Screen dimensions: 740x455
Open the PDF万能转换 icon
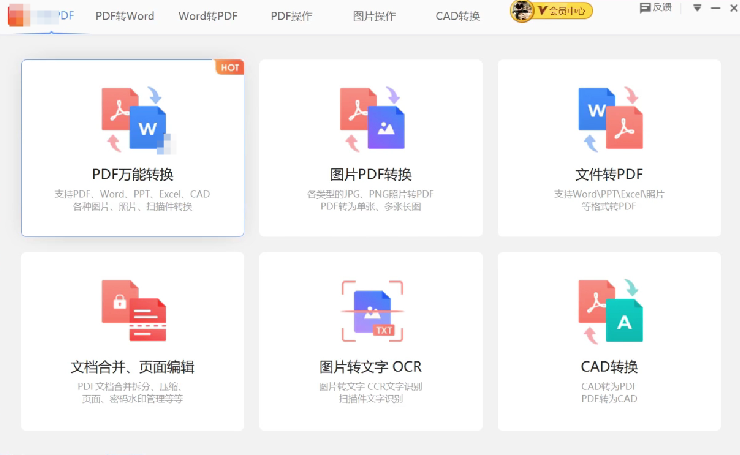click(135, 119)
